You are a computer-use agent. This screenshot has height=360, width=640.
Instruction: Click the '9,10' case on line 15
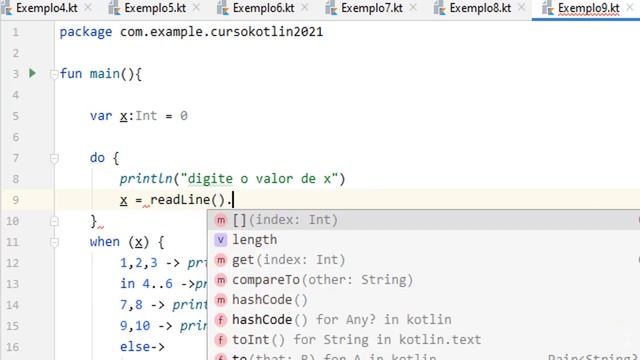coord(135,326)
